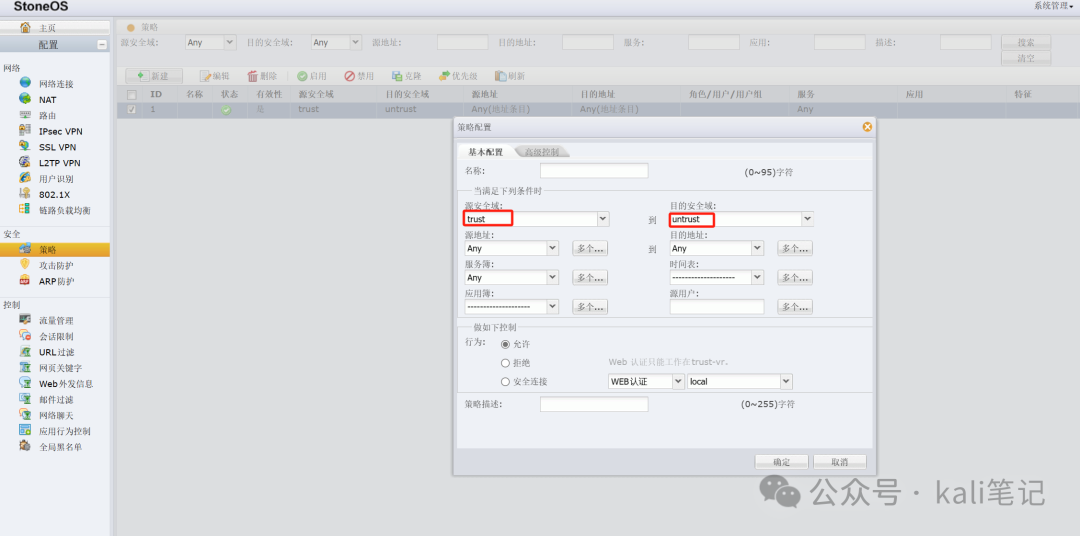
Task: Open the 目的安全域 untrust dropdown in dialog
Action: 807,219
